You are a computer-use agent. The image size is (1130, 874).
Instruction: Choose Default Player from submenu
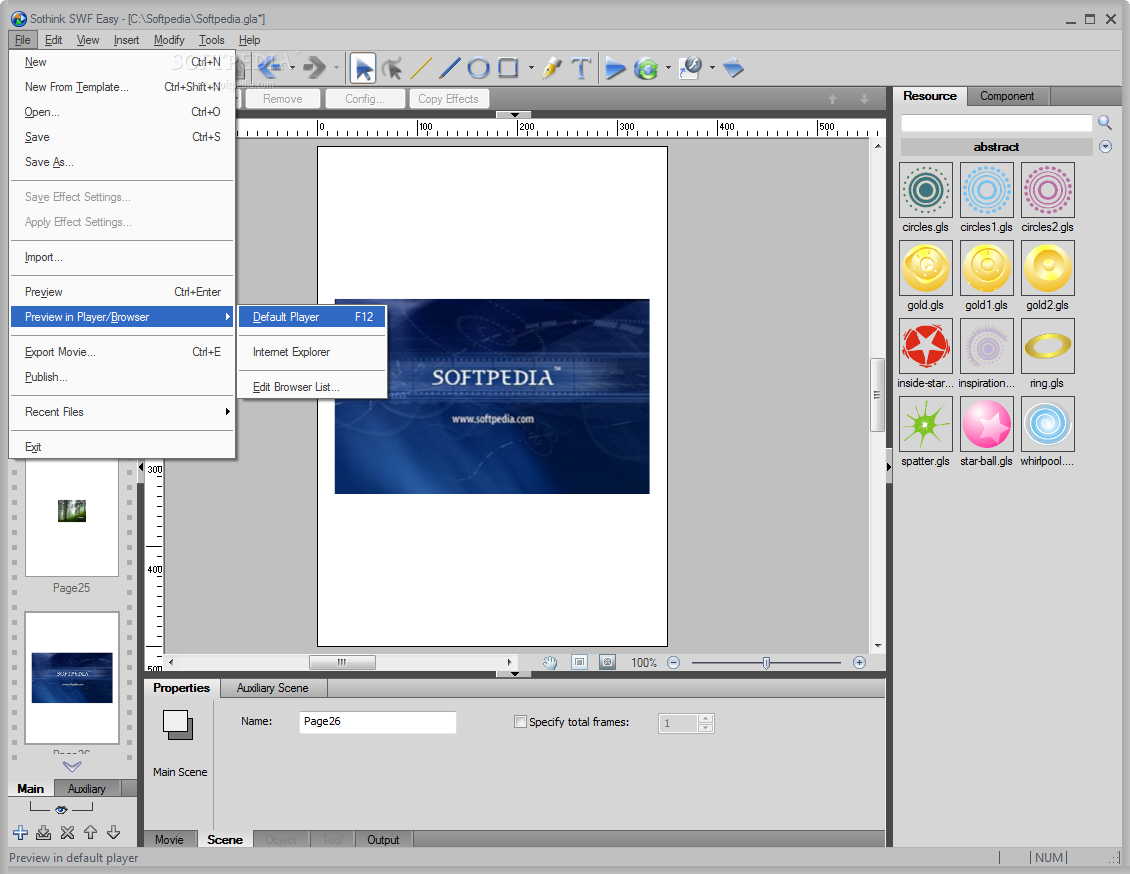click(x=312, y=317)
